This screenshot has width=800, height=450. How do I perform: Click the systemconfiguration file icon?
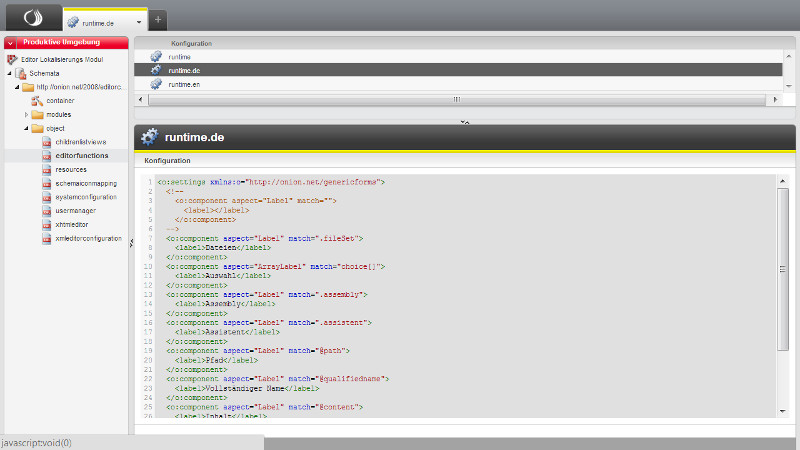point(46,198)
